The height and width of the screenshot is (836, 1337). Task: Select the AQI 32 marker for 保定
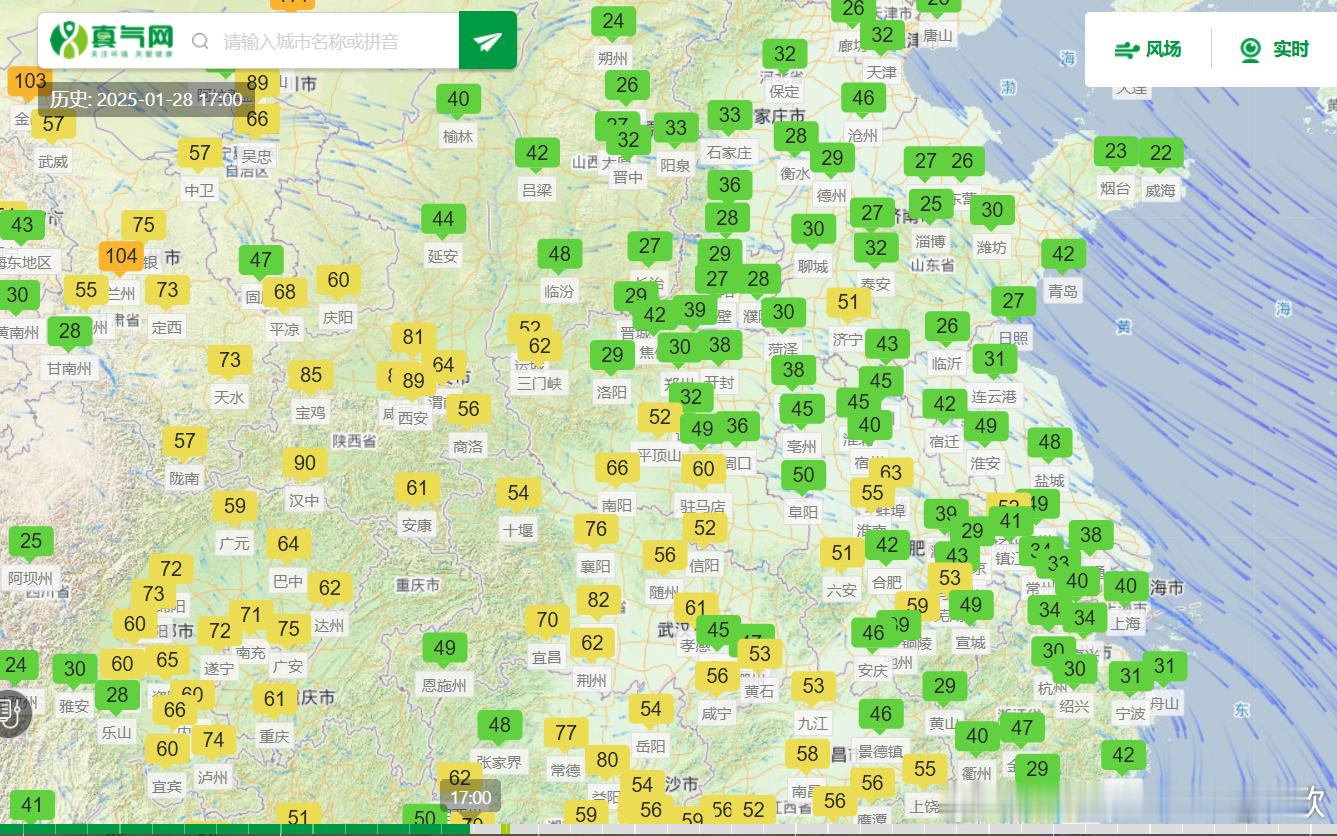point(785,54)
